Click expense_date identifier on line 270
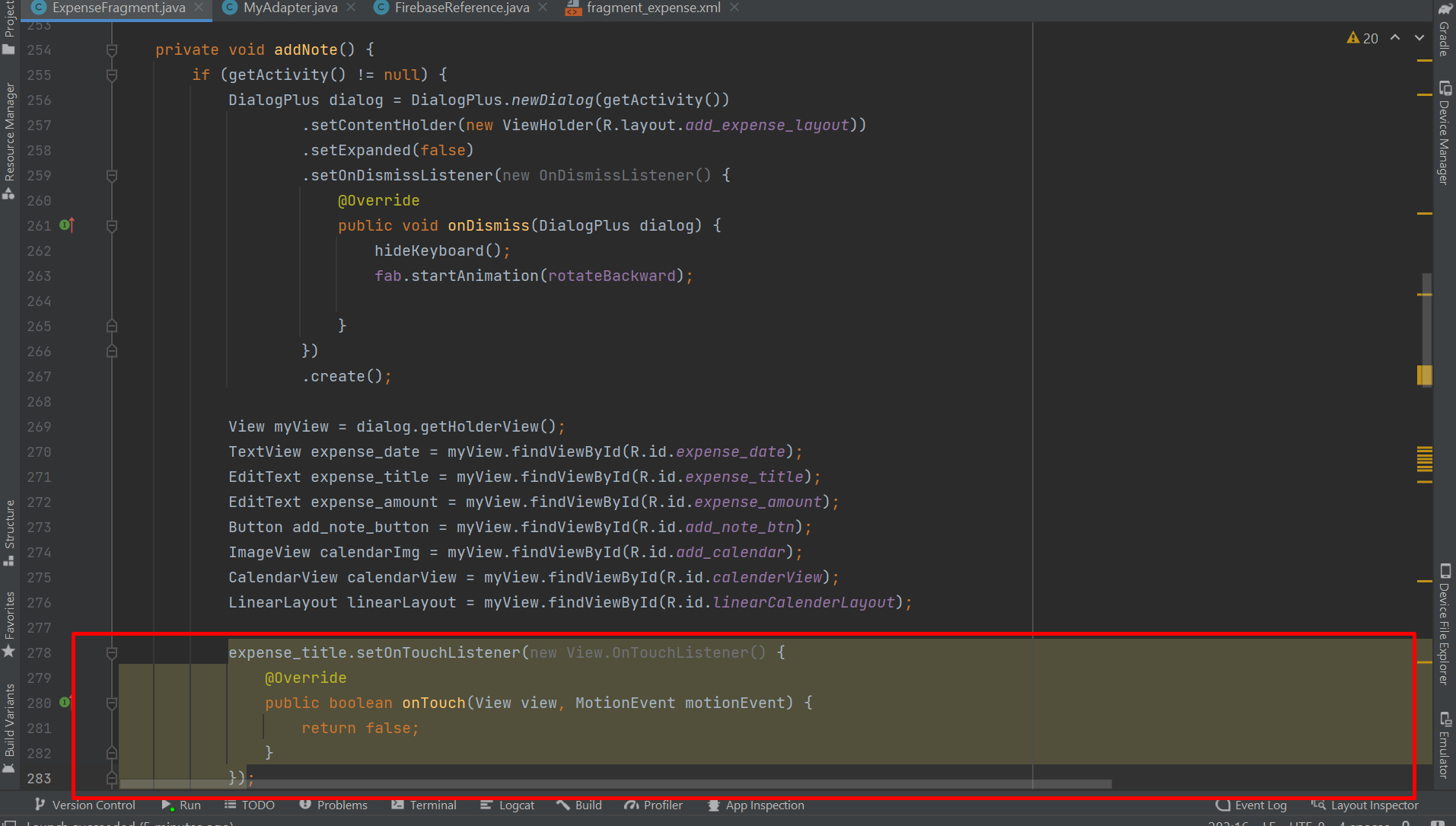The height and width of the screenshot is (826, 1456). [x=365, y=451]
